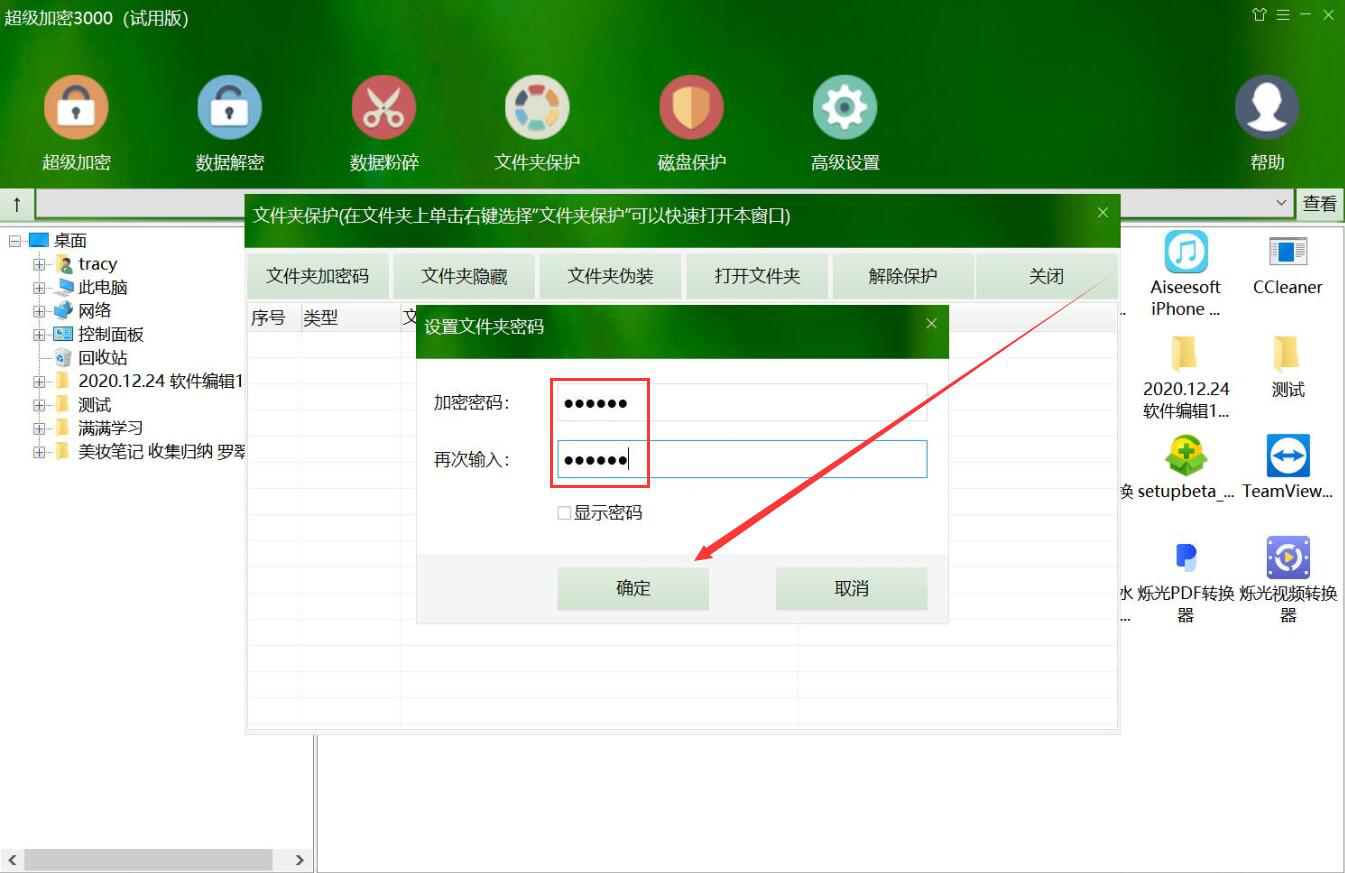Close the 设置文件夹密码 dialog

point(931,324)
